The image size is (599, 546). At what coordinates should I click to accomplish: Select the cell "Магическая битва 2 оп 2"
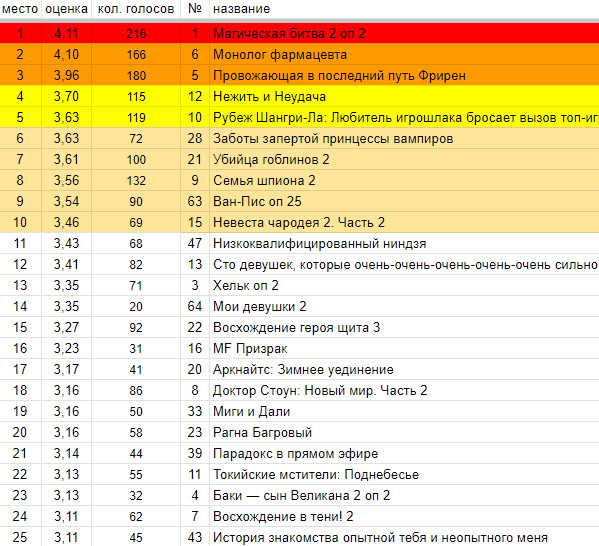tap(404, 33)
